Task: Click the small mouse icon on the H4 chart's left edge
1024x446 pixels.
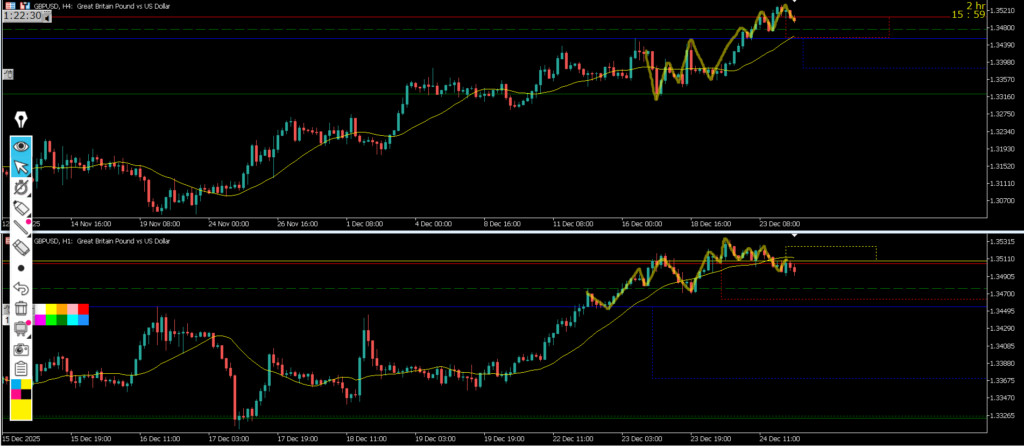Action: (8, 74)
